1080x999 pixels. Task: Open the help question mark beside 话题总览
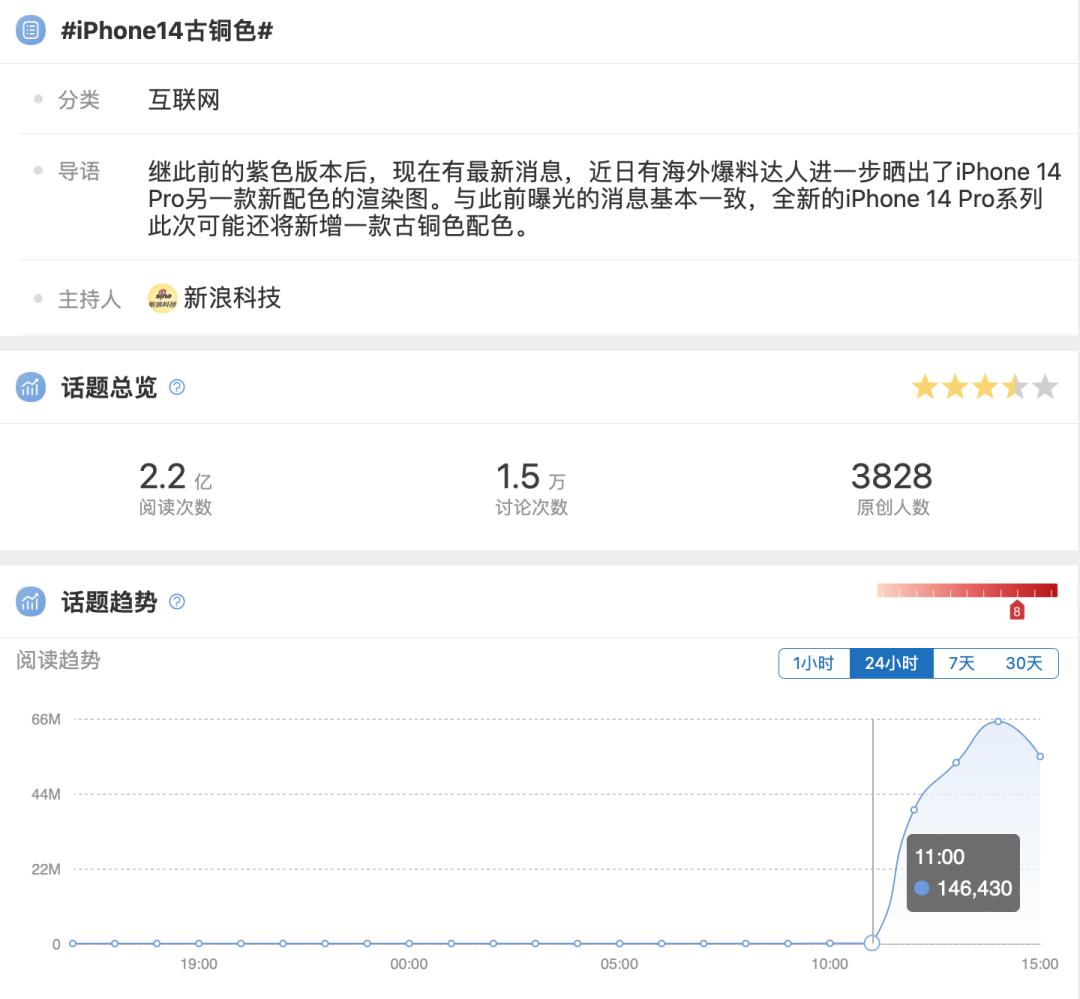tap(177, 387)
